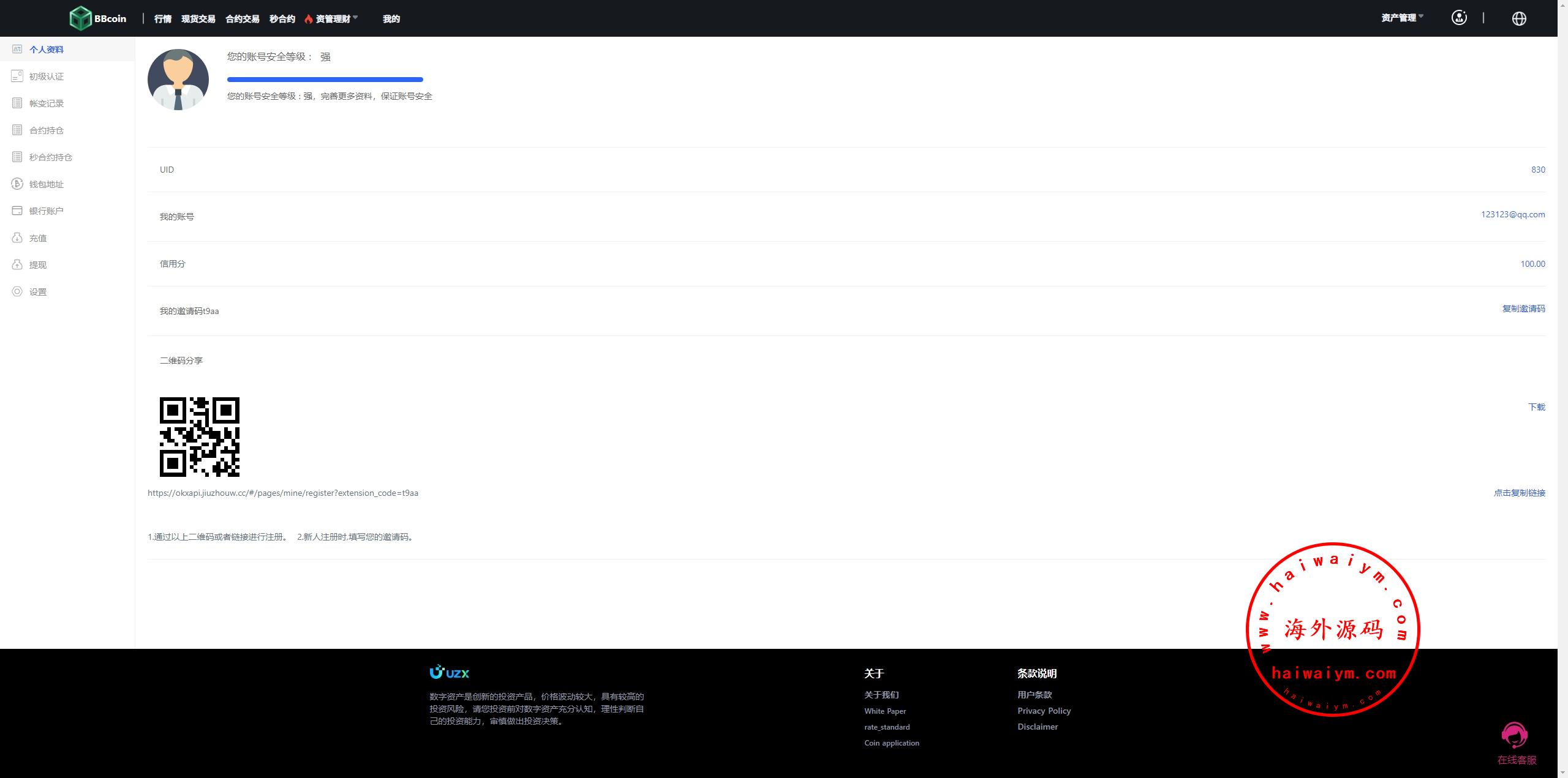Click 点击复制链接 to copy the link
Image resolution: width=1568 pixels, height=778 pixels.
[1519, 493]
